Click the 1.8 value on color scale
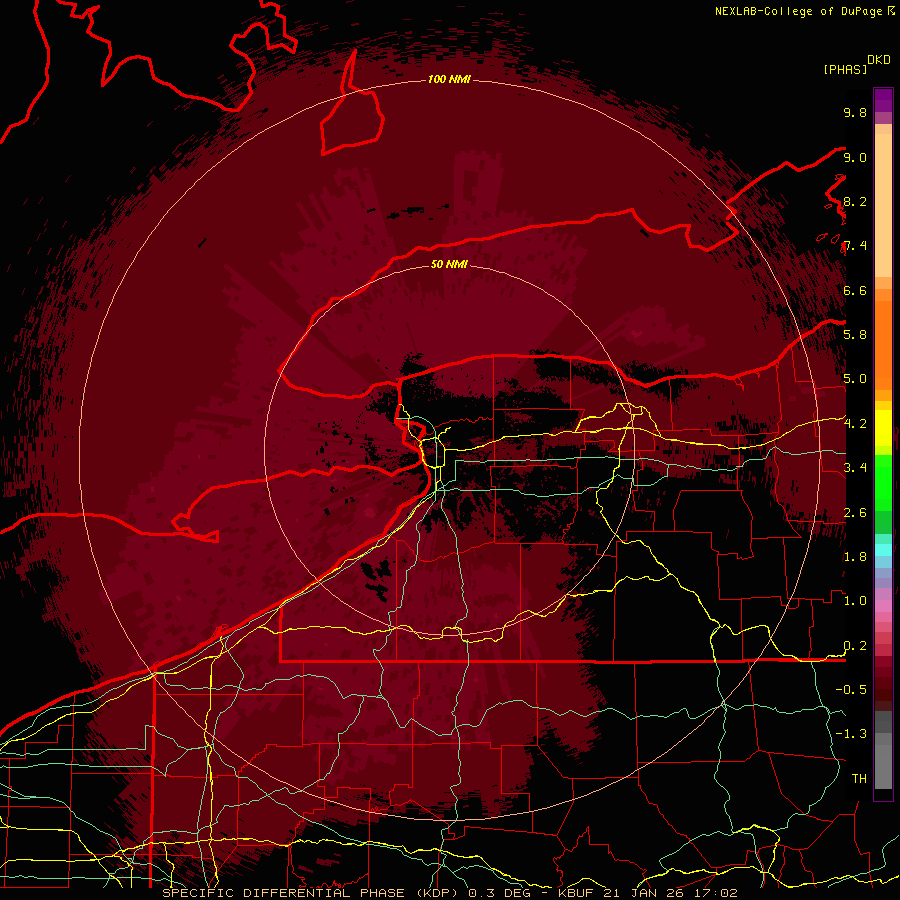The height and width of the screenshot is (900, 900). pyautogui.click(x=855, y=556)
